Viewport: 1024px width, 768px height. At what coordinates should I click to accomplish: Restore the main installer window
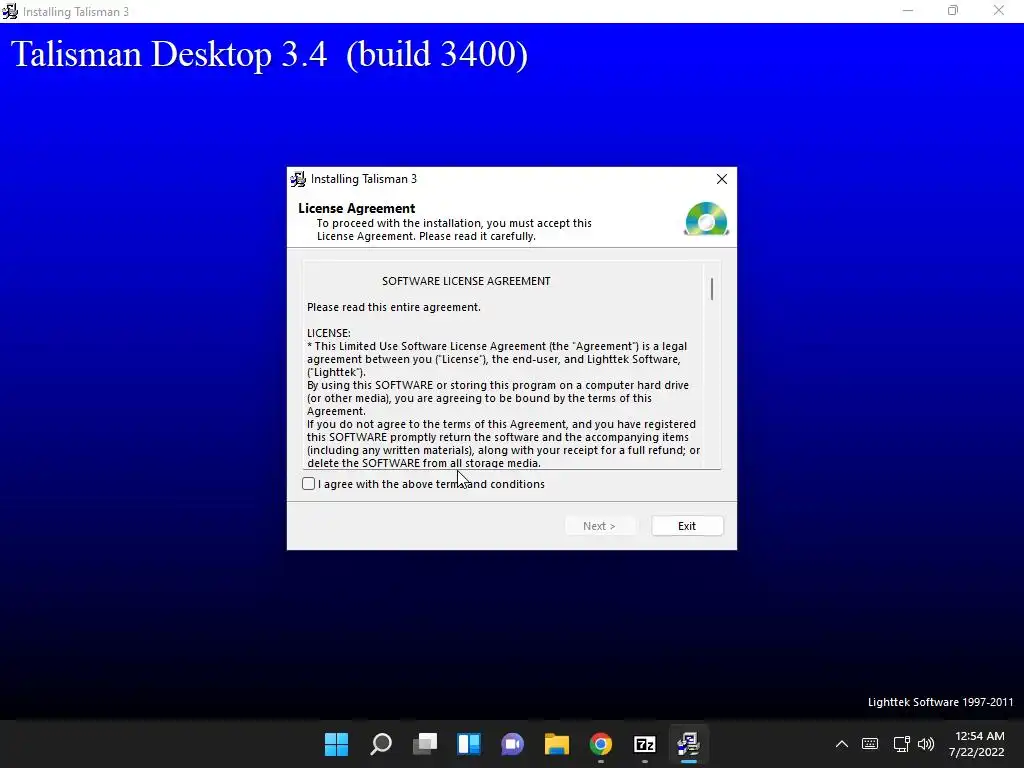[953, 11]
